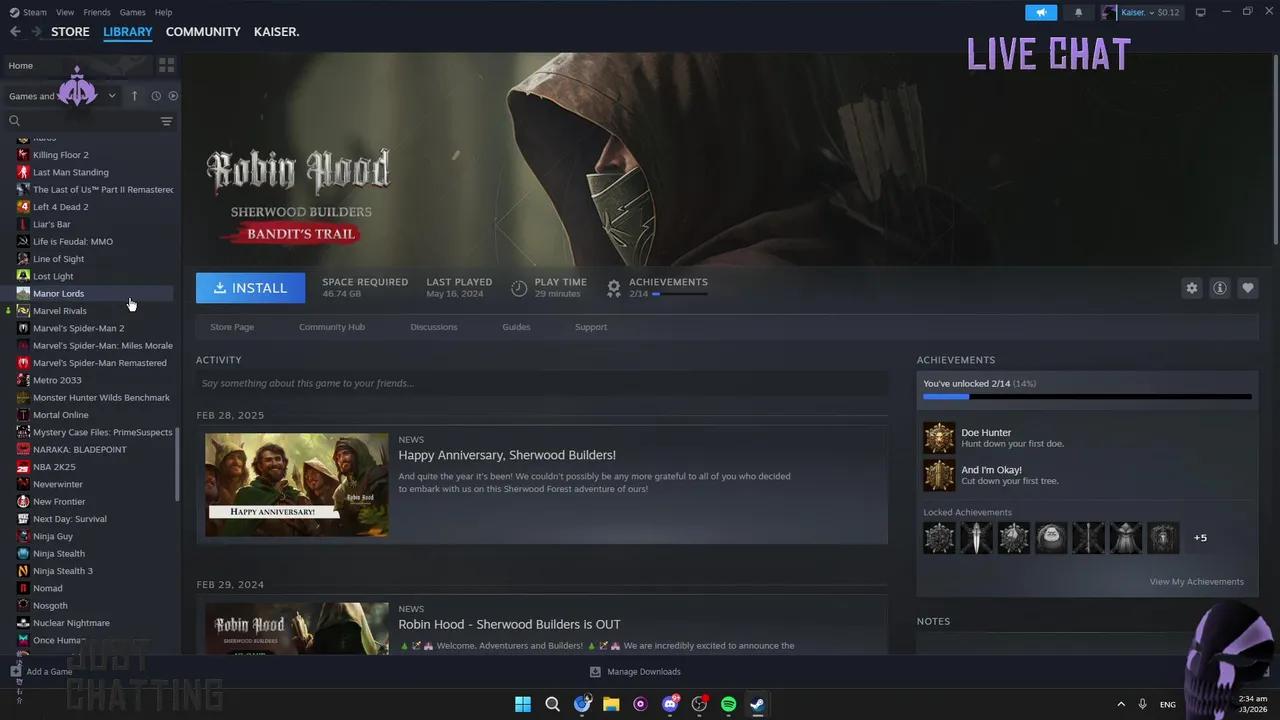
Task: Open the game info icon
Action: [1220, 288]
